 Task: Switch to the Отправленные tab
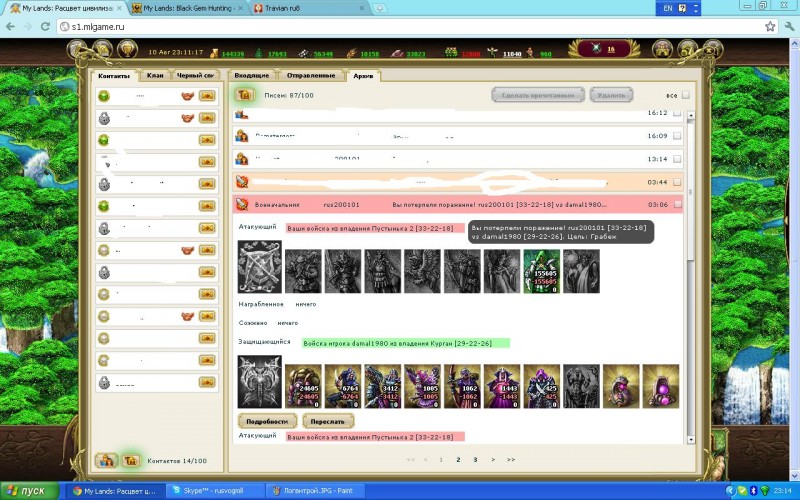click(x=311, y=75)
